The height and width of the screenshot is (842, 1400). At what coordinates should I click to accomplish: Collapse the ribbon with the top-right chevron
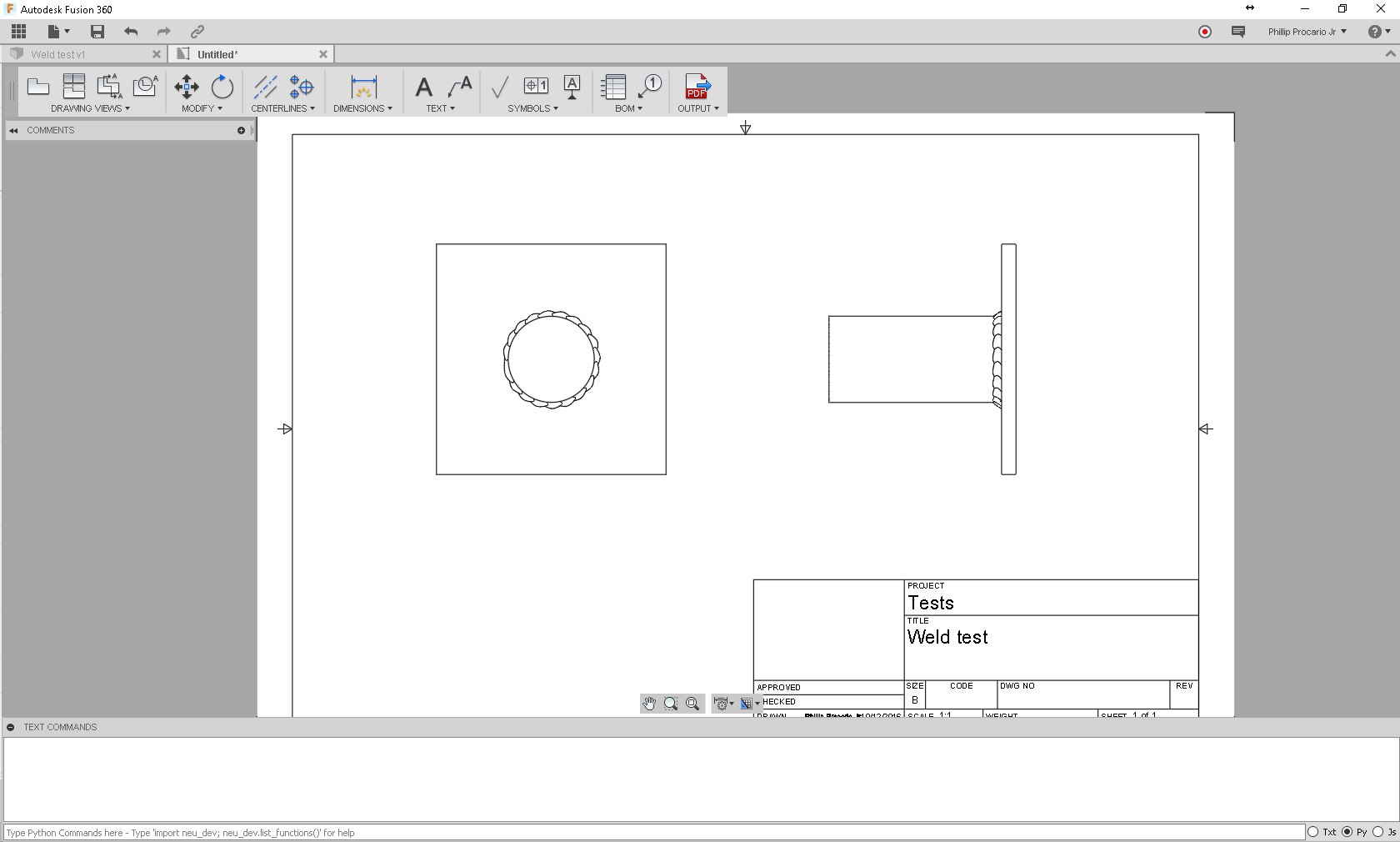(1390, 54)
